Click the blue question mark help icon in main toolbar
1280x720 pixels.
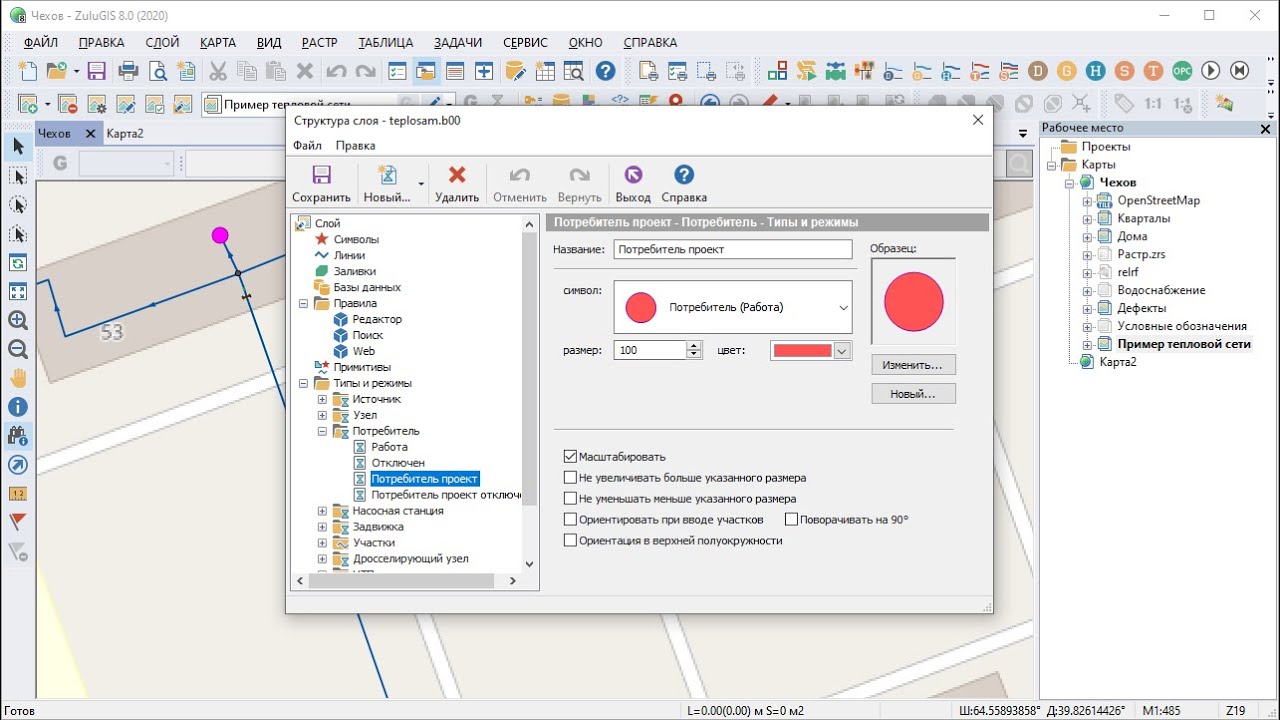pyautogui.click(x=605, y=71)
